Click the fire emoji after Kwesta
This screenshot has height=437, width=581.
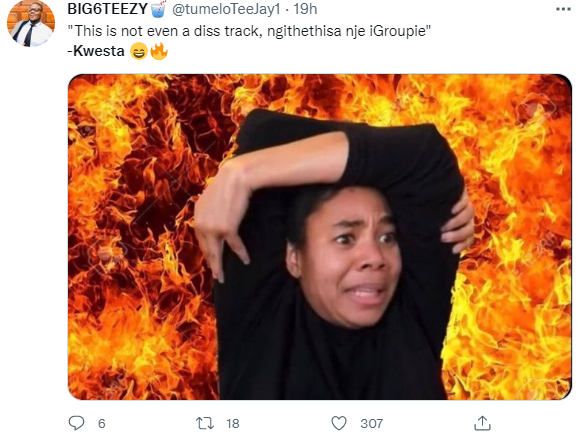(x=159, y=51)
